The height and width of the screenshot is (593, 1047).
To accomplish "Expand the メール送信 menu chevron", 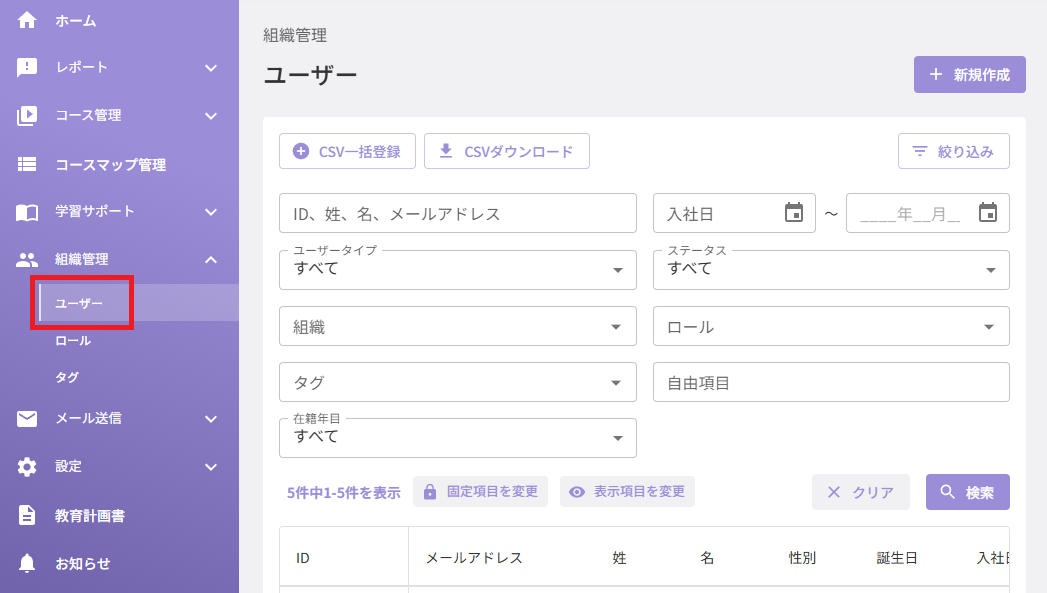I will [x=211, y=419].
